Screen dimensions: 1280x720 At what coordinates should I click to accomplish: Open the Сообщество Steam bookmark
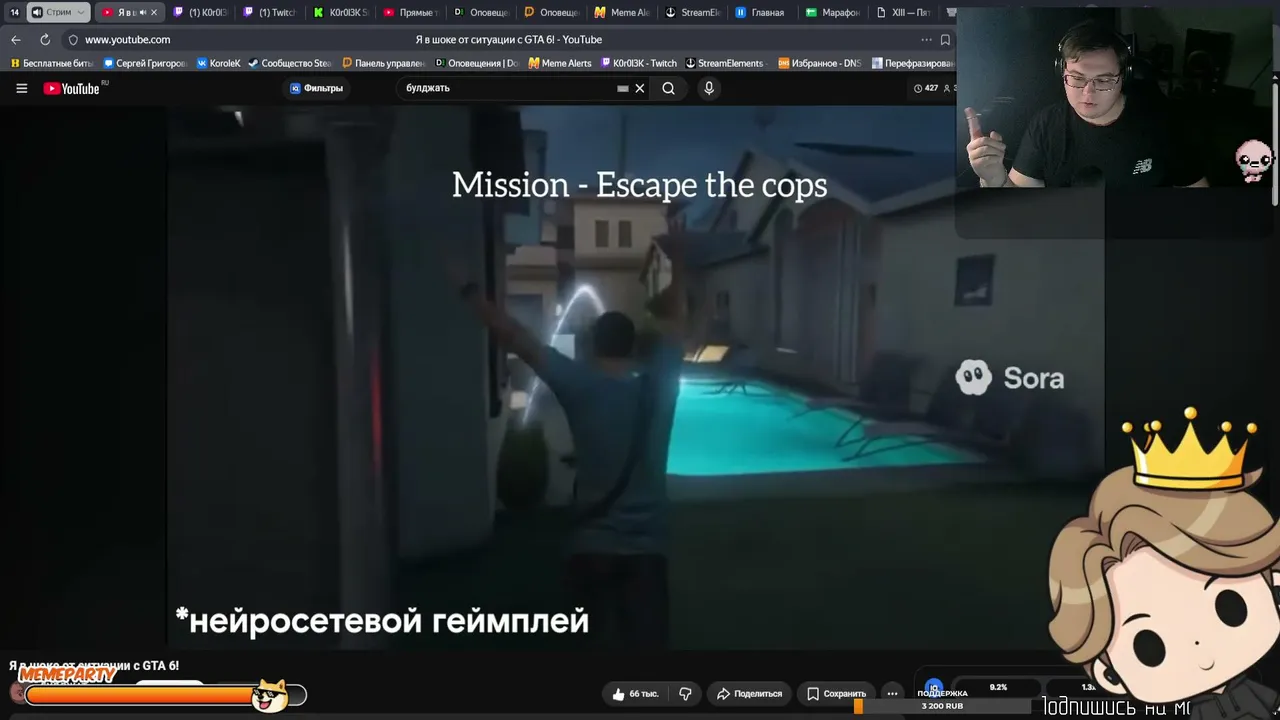pyautogui.click(x=290, y=63)
